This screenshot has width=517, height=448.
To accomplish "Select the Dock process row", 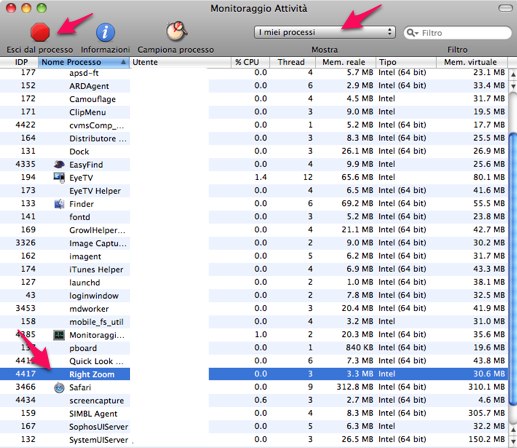I will tap(253, 151).
